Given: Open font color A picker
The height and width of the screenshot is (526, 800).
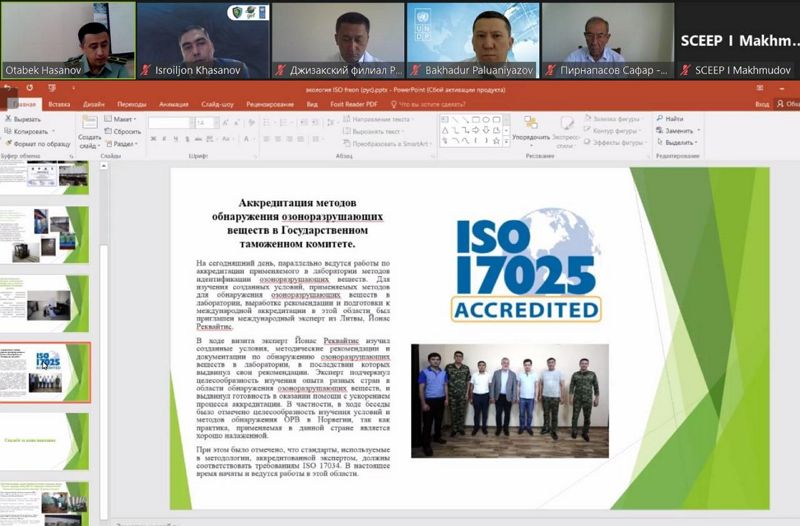Looking at the screenshot, I should pos(247,139).
